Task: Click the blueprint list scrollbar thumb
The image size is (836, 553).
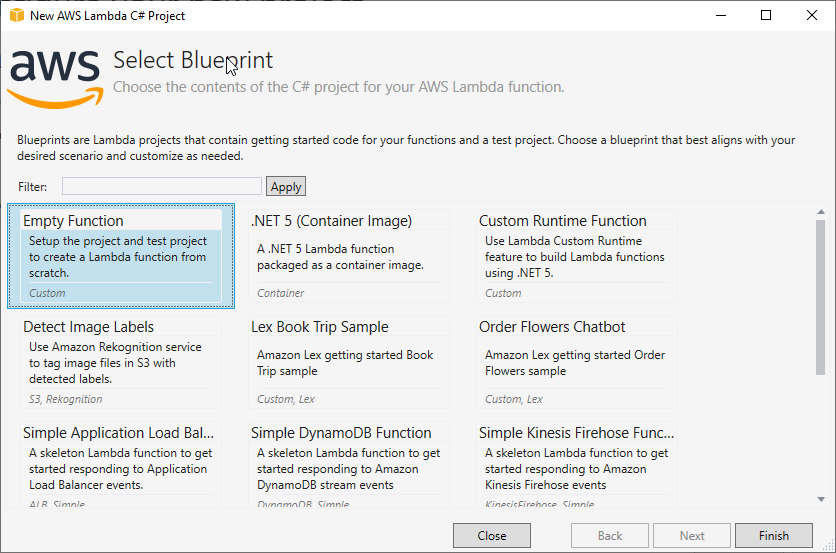Action: (821, 298)
